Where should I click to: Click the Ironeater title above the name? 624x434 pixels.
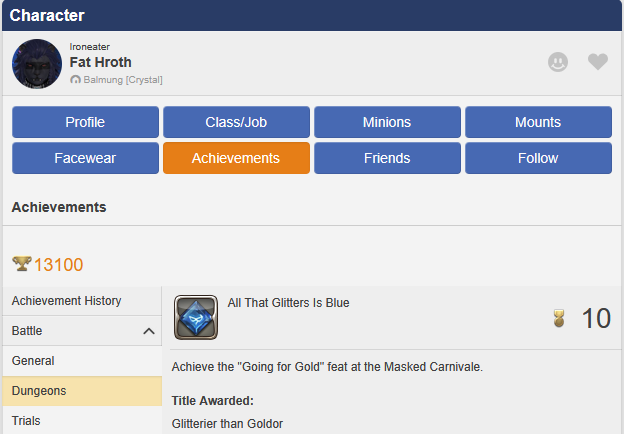coord(90,47)
